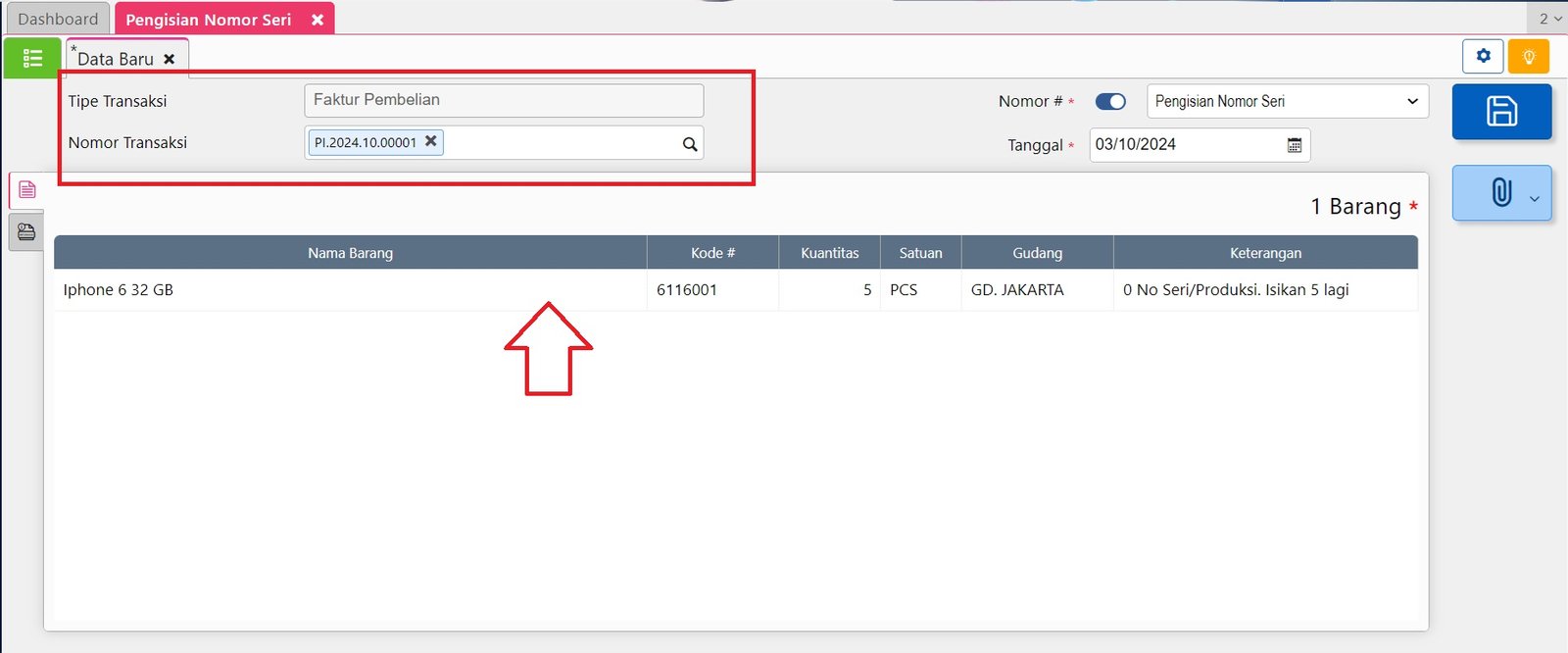Click search magnifier in Nomor Transaksi
Screen dimensions: 1568x653
pos(690,144)
